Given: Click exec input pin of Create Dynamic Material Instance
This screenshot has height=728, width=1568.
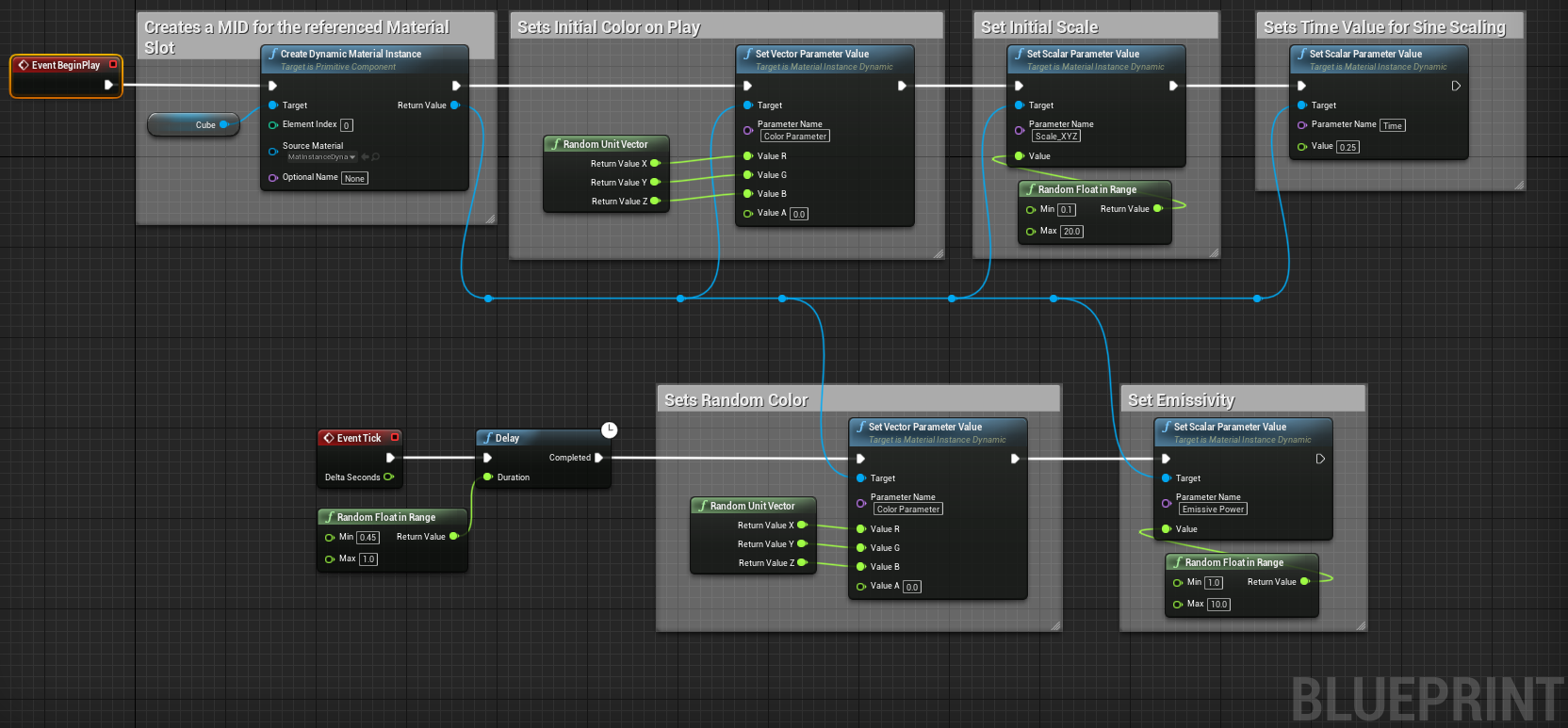Looking at the screenshot, I should pyautogui.click(x=273, y=86).
